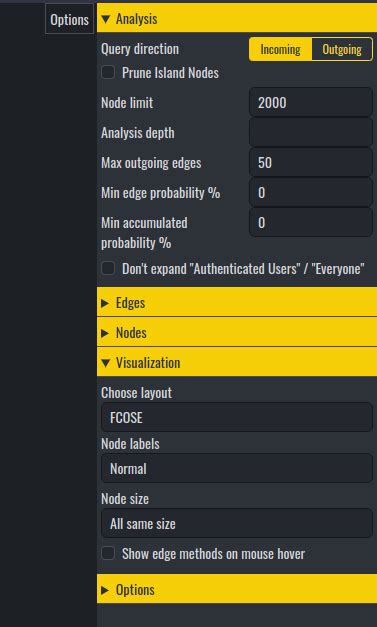Select the Options side tab
This screenshot has width=377, height=627.
(70, 19)
